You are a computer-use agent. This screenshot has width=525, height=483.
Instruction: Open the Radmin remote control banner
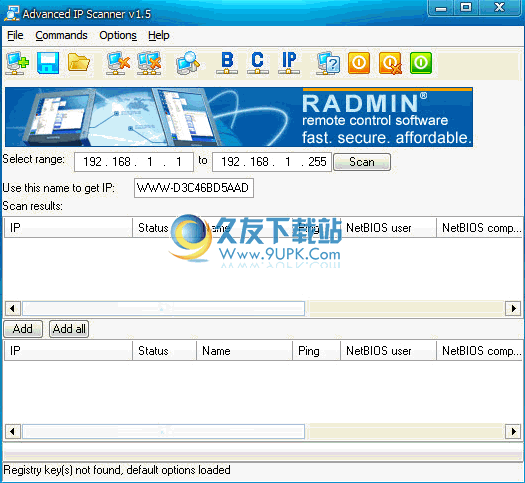239,117
